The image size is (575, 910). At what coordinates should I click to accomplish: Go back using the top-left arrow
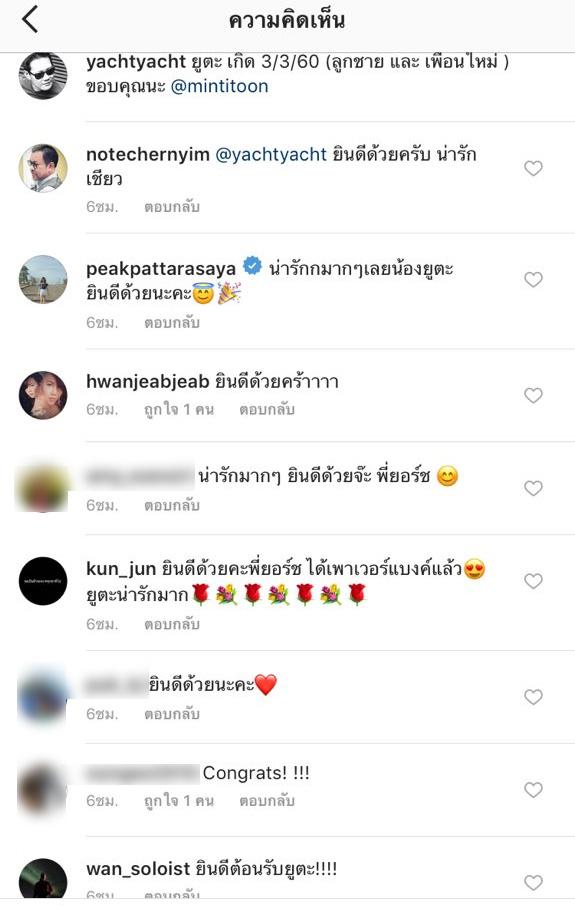(30, 20)
